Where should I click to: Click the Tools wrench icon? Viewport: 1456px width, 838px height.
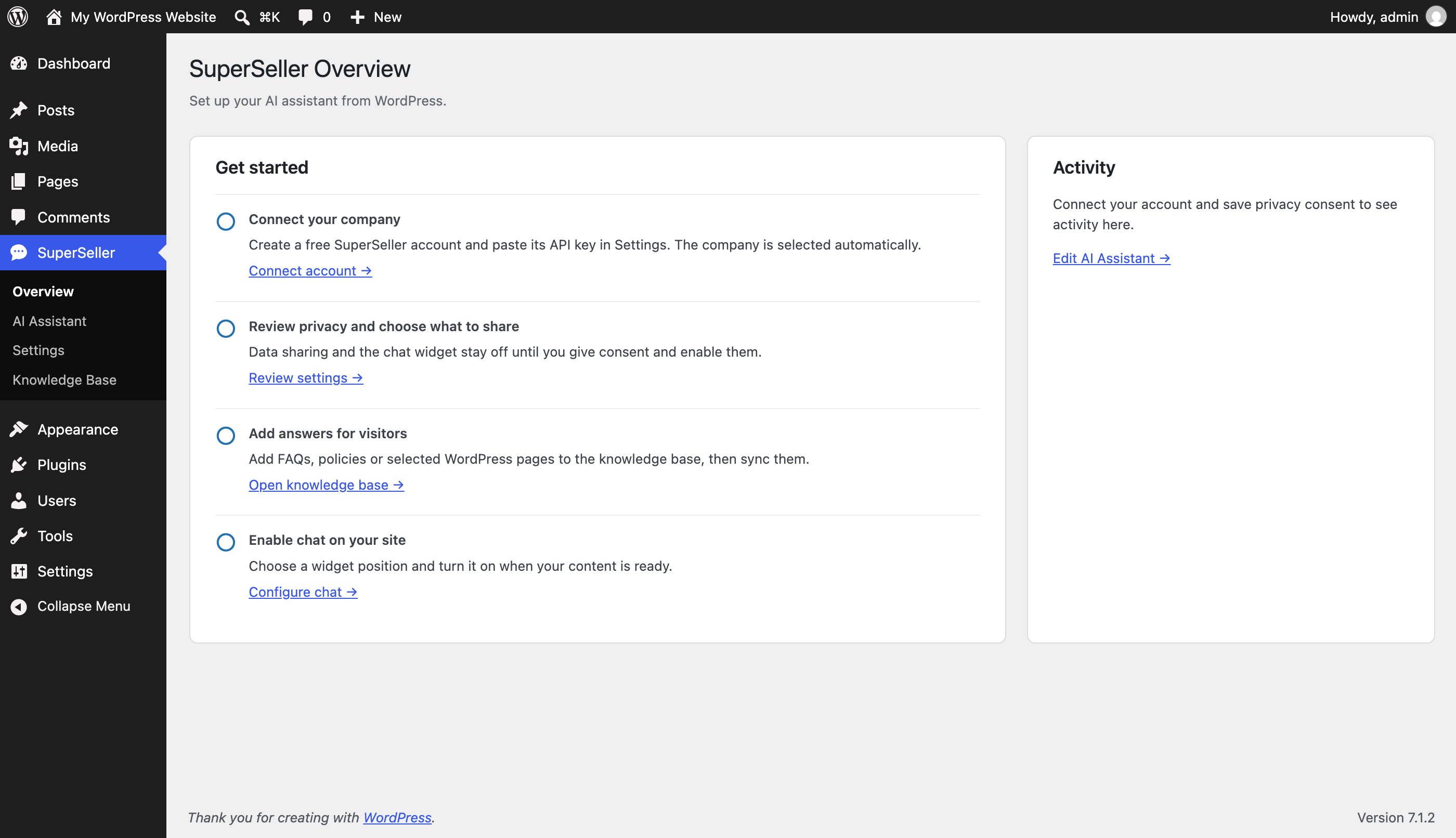(x=18, y=536)
